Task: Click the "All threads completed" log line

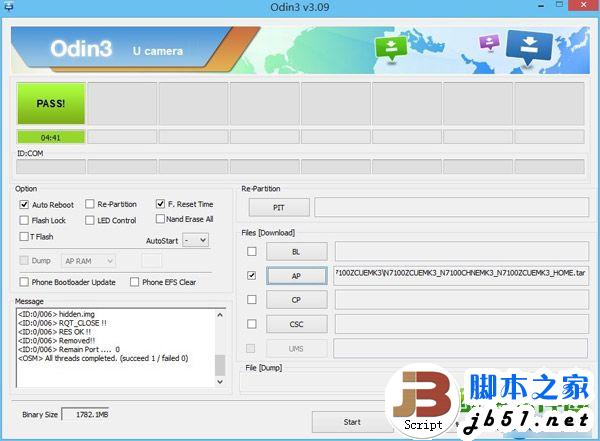Action: 103,358
